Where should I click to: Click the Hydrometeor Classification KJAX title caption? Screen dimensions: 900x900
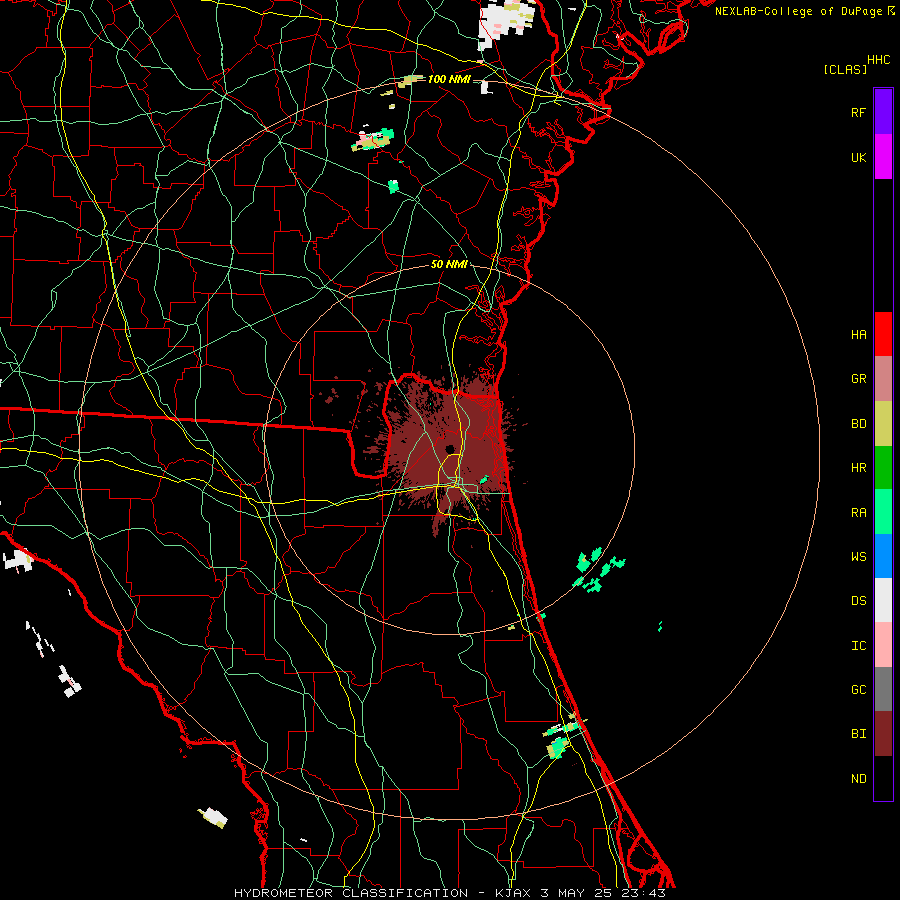(x=449, y=893)
